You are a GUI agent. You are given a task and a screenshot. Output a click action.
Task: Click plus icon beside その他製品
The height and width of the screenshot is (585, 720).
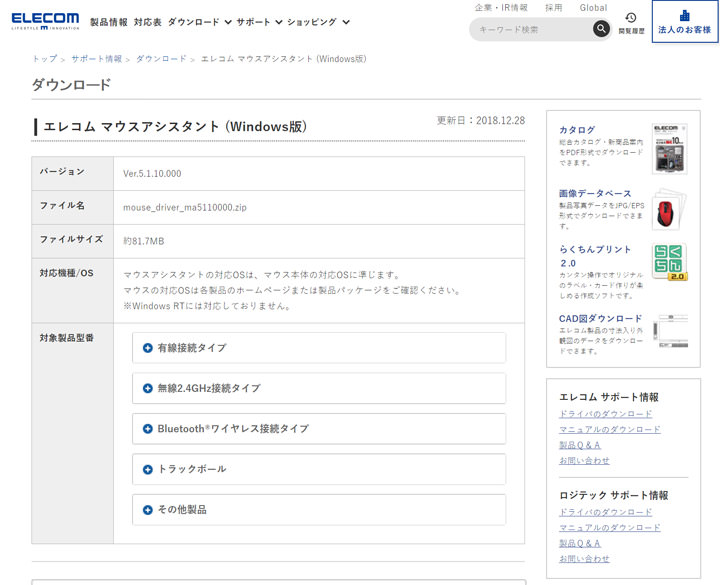147,510
